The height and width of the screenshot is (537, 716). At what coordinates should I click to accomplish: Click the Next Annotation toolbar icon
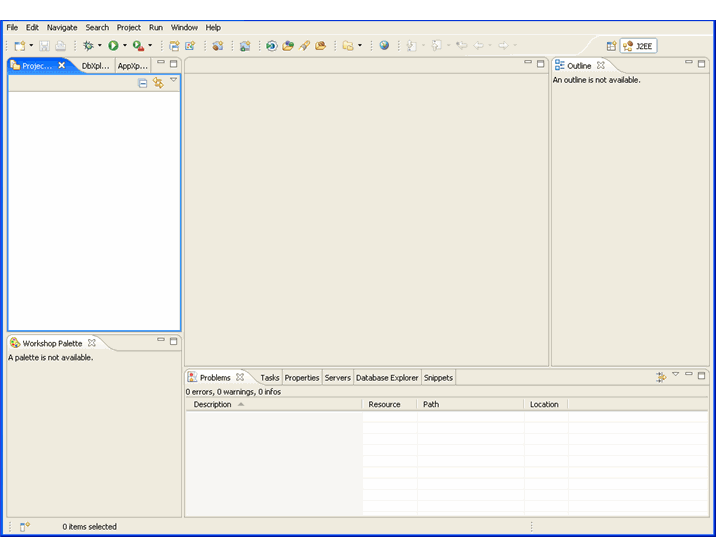click(x=412, y=46)
